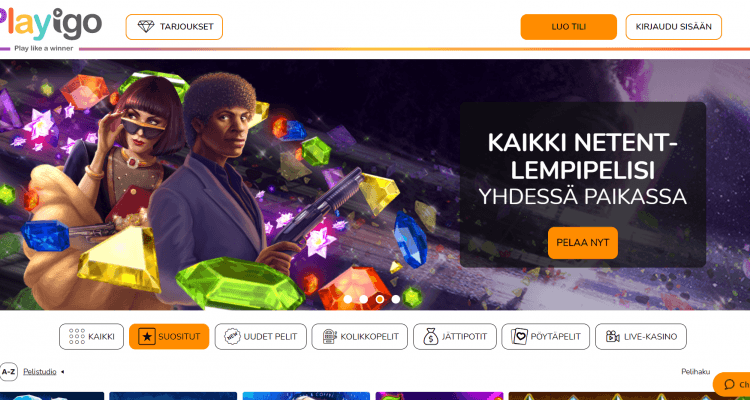Select the second carousel slide dot

tap(364, 299)
